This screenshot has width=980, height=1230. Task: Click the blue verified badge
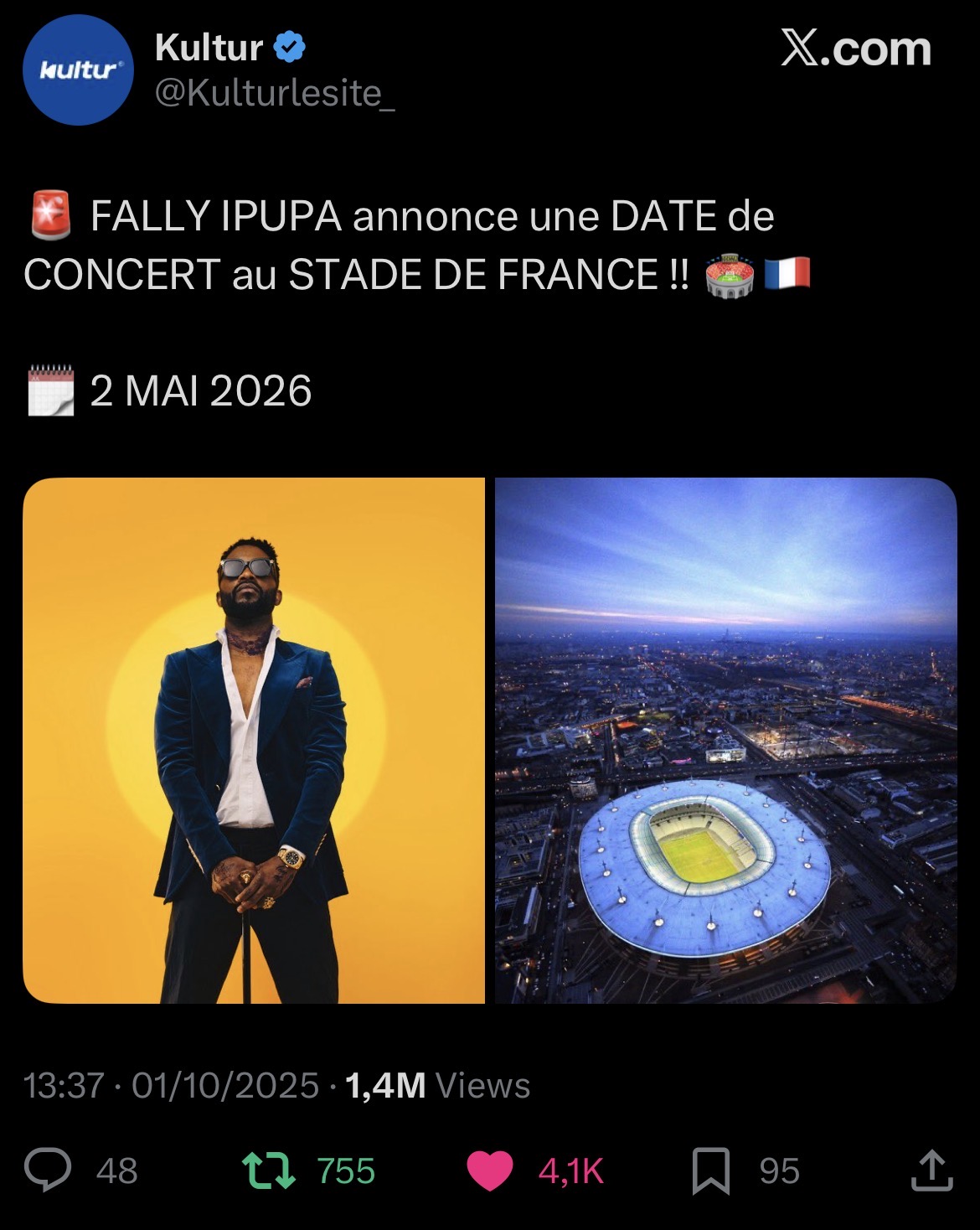[x=290, y=48]
